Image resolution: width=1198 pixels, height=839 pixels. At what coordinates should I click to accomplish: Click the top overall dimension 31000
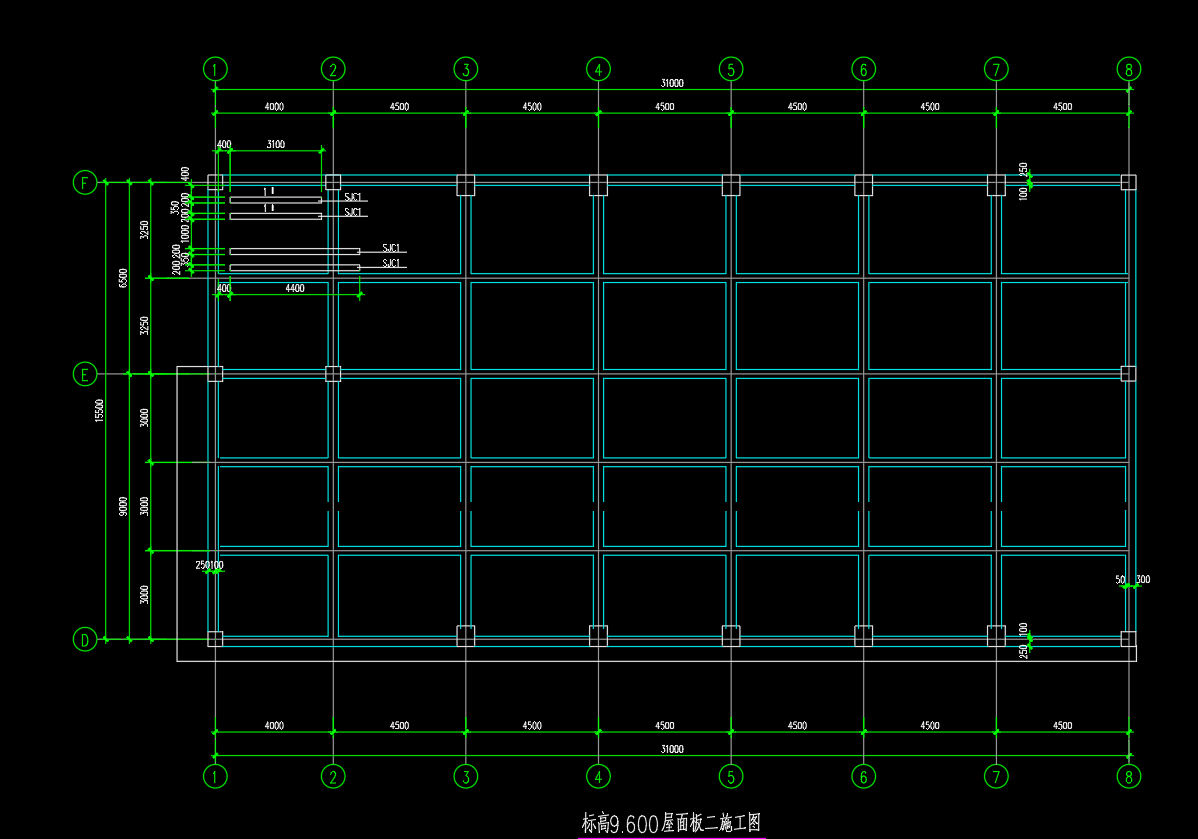coord(672,83)
